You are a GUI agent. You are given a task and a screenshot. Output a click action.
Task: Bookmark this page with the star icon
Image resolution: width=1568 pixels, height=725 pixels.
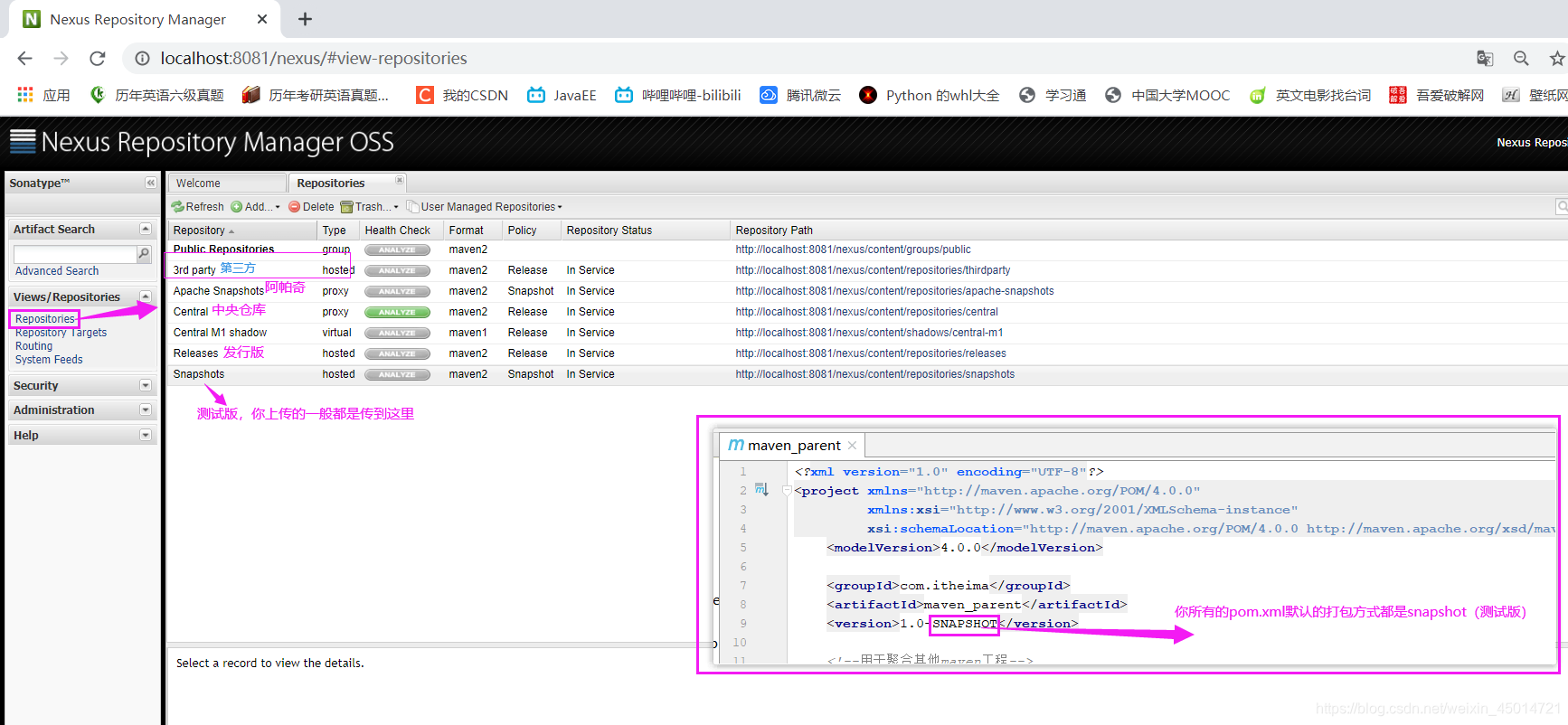tap(1557, 58)
